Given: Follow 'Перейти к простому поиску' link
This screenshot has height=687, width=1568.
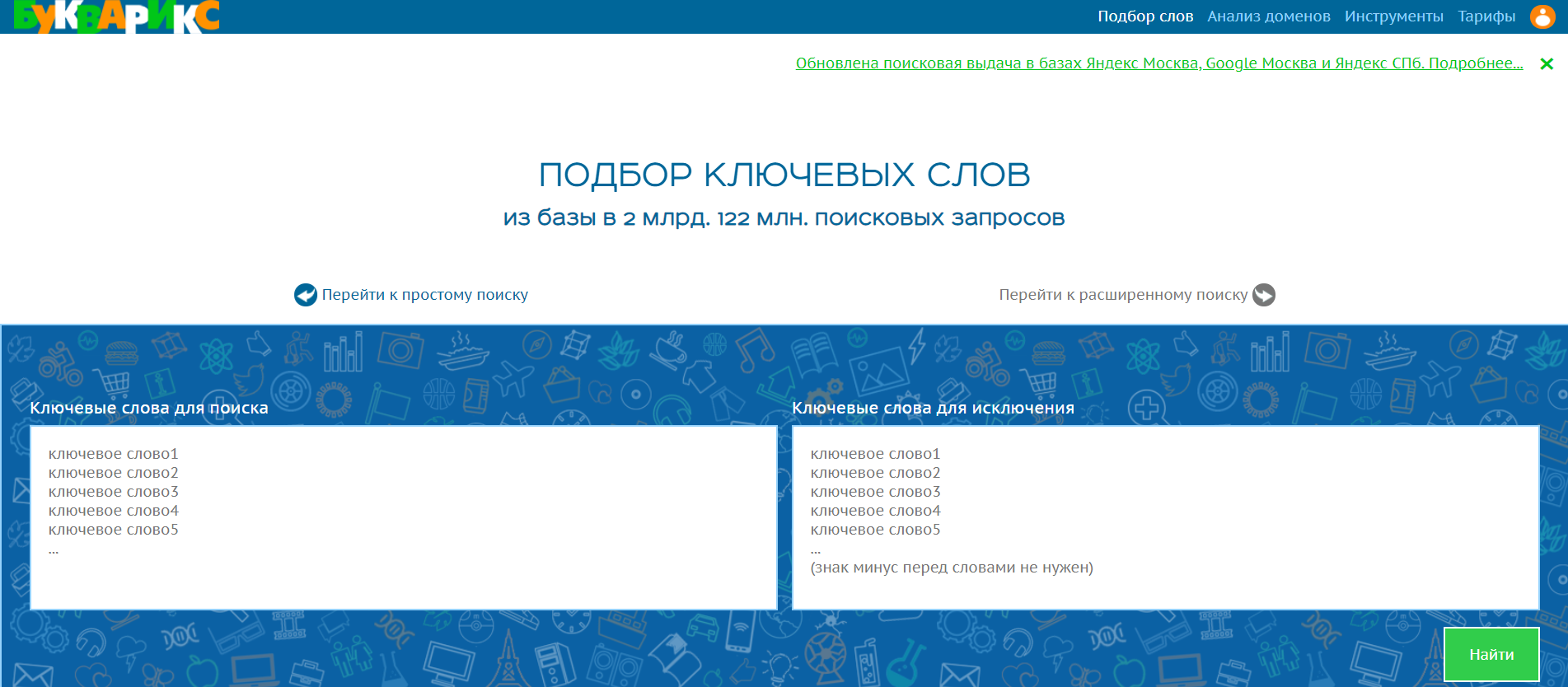Looking at the screenshot, I should pyautogui.click(x=424, y=295).
